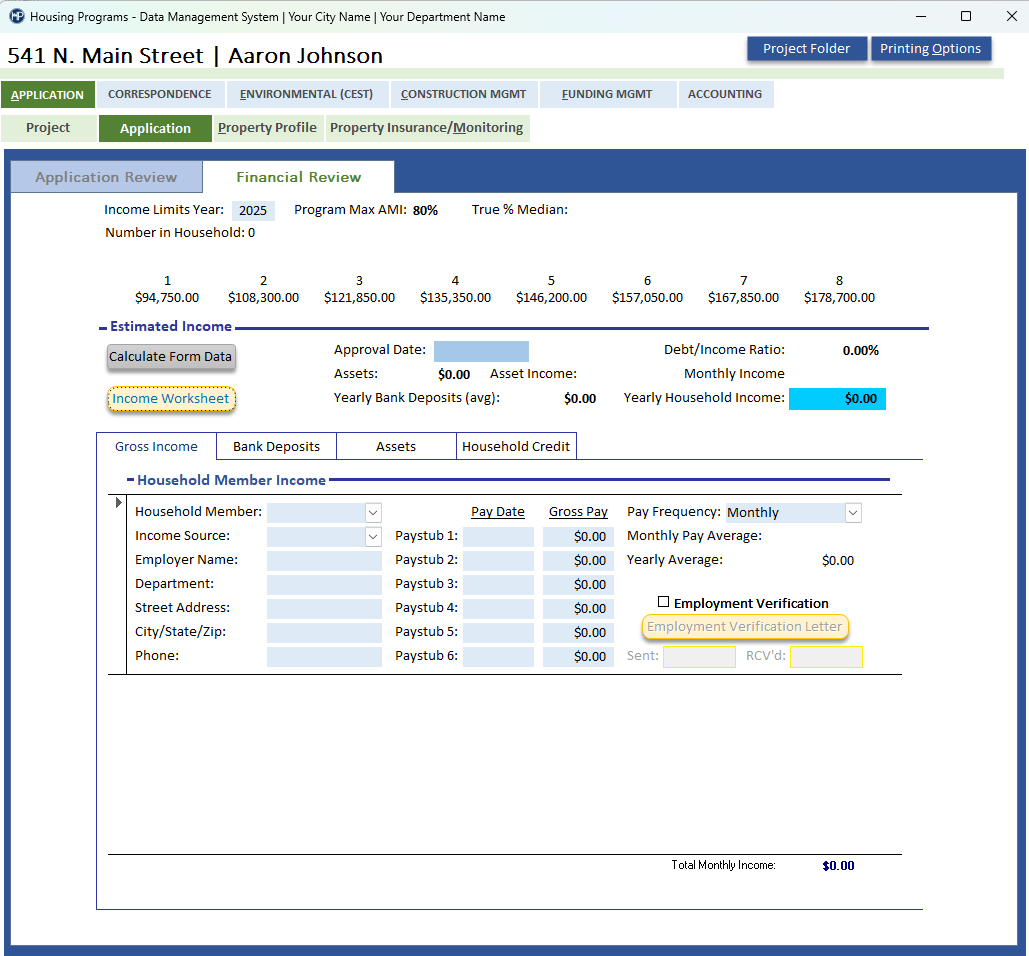Toggle the Employment Verification checkbox

point(663,602)
